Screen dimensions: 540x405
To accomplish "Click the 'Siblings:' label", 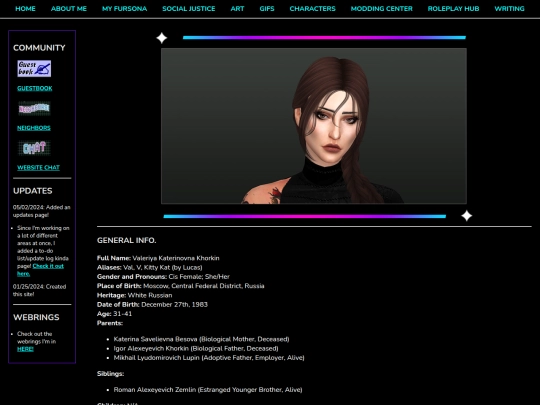I will [111, 374].
